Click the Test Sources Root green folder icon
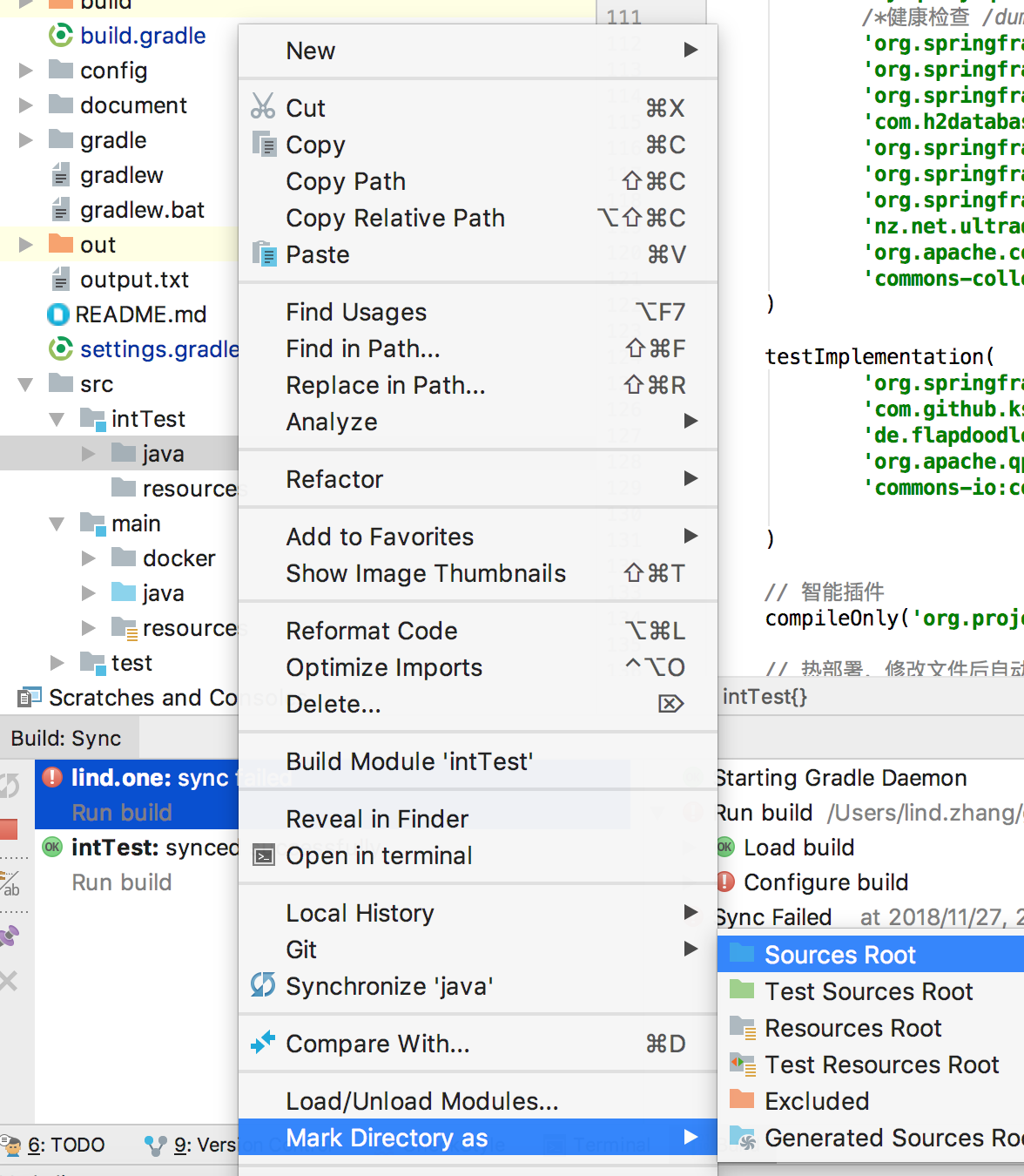Screen dimensions: 1024x1176 (x=742, y=990)
